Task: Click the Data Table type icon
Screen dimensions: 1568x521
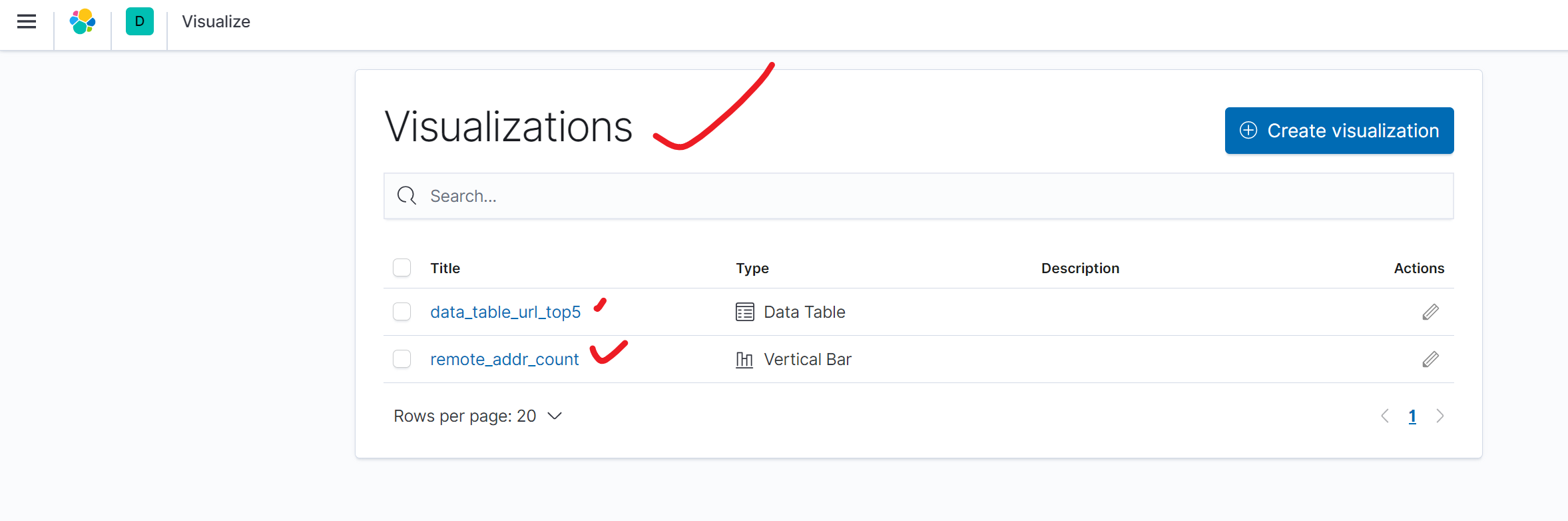Action: [x=745, y=312]
